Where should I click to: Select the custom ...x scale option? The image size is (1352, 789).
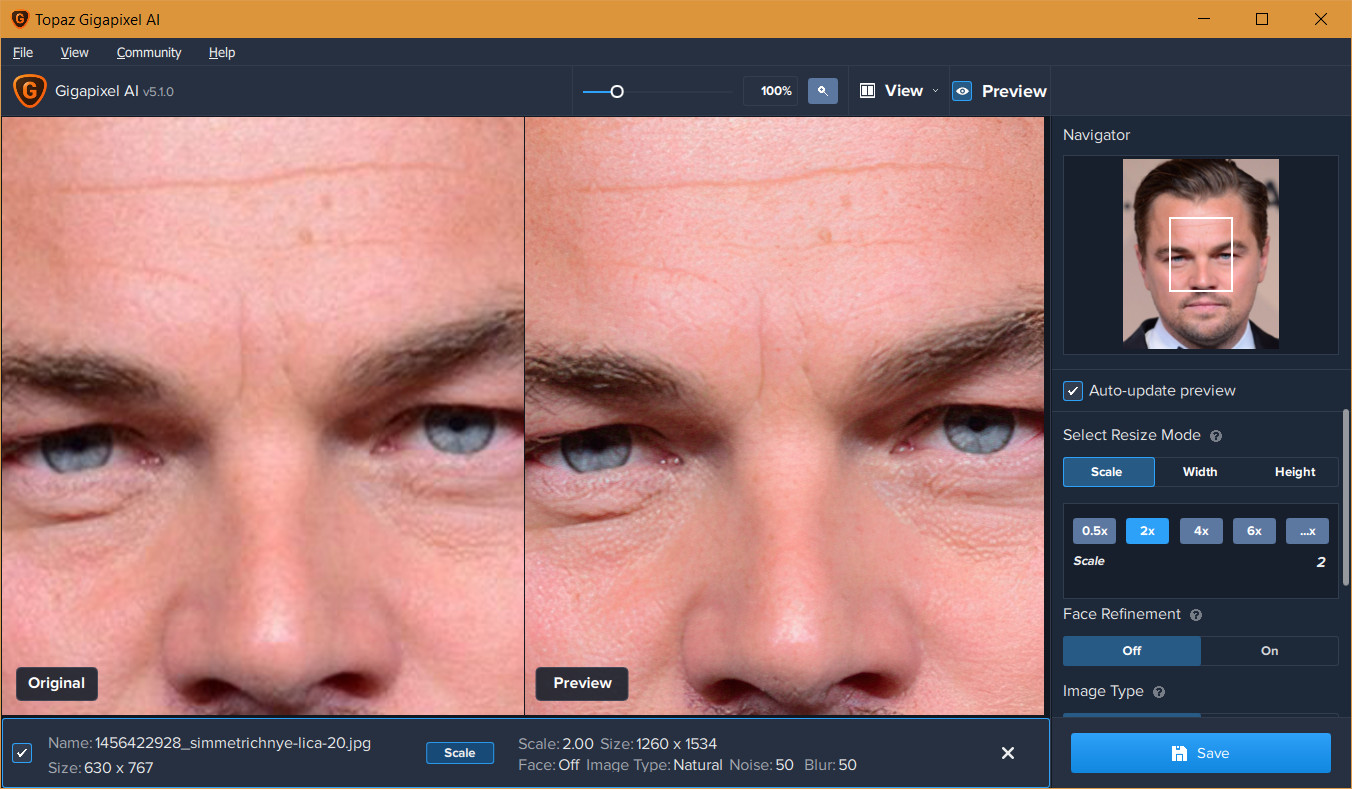tap(1307, 530)
